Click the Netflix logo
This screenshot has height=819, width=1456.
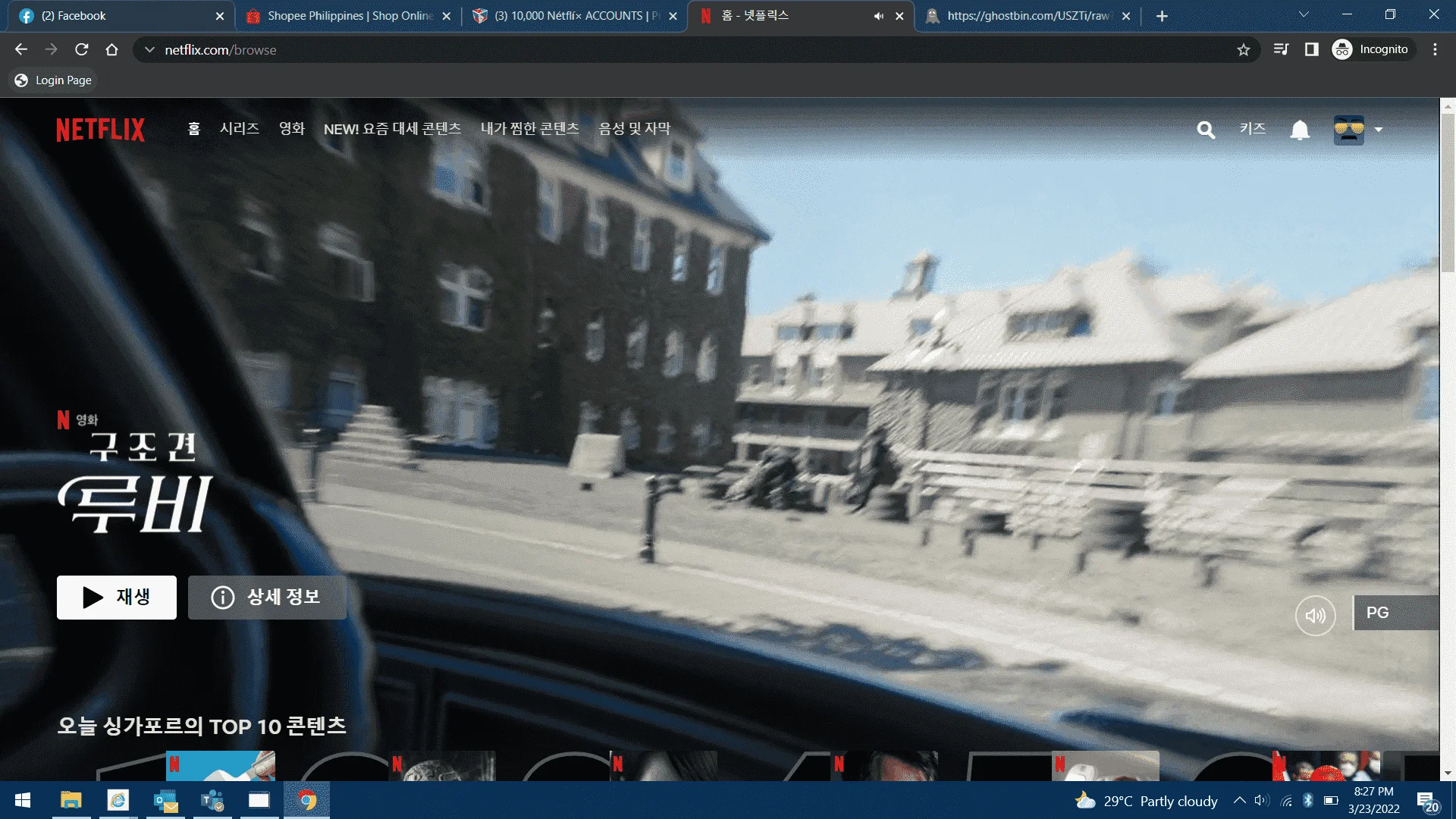pos(100,130)
